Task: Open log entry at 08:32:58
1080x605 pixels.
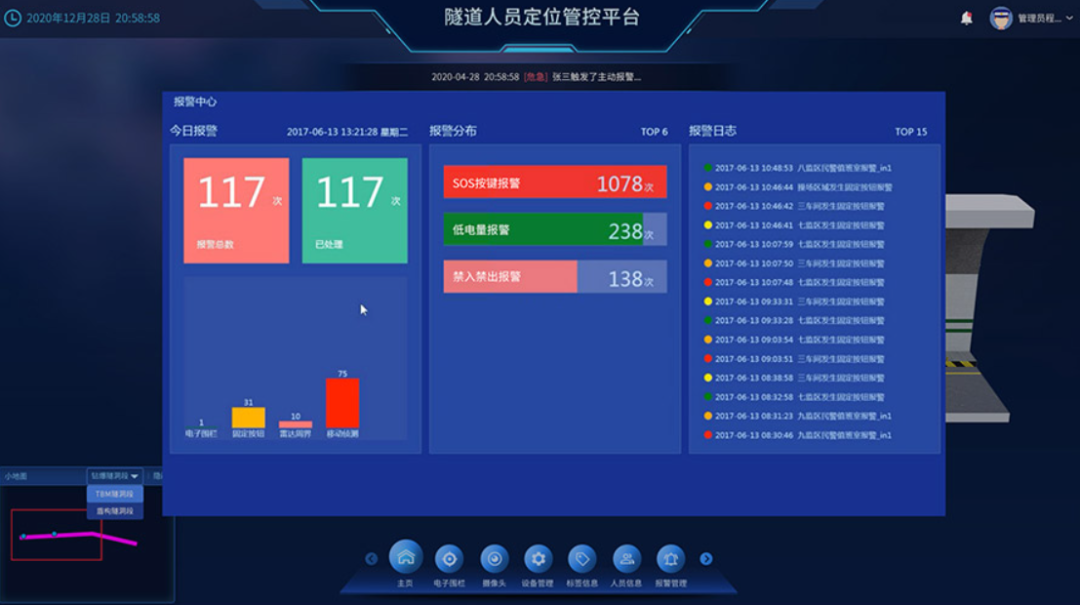Action: [x=793, y=397]
